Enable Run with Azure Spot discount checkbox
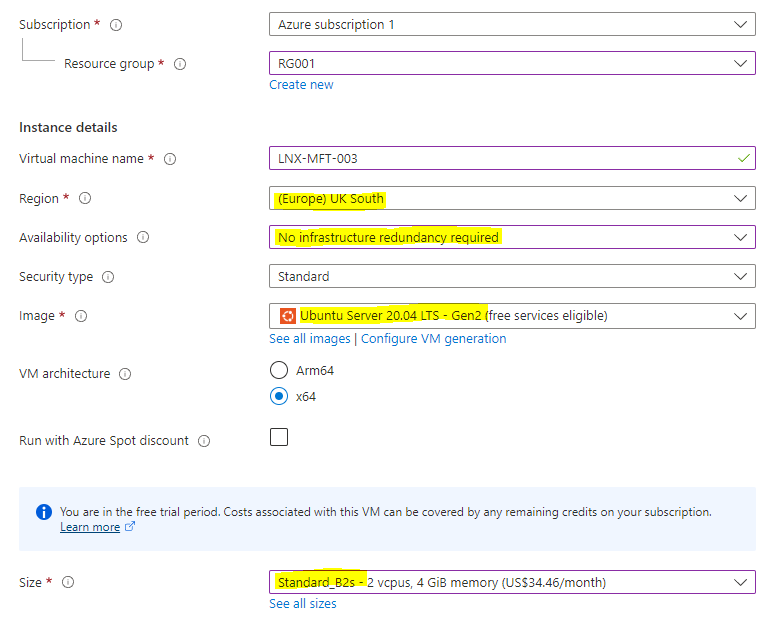This screenshot has height=630, width=780. pos(279,437)
